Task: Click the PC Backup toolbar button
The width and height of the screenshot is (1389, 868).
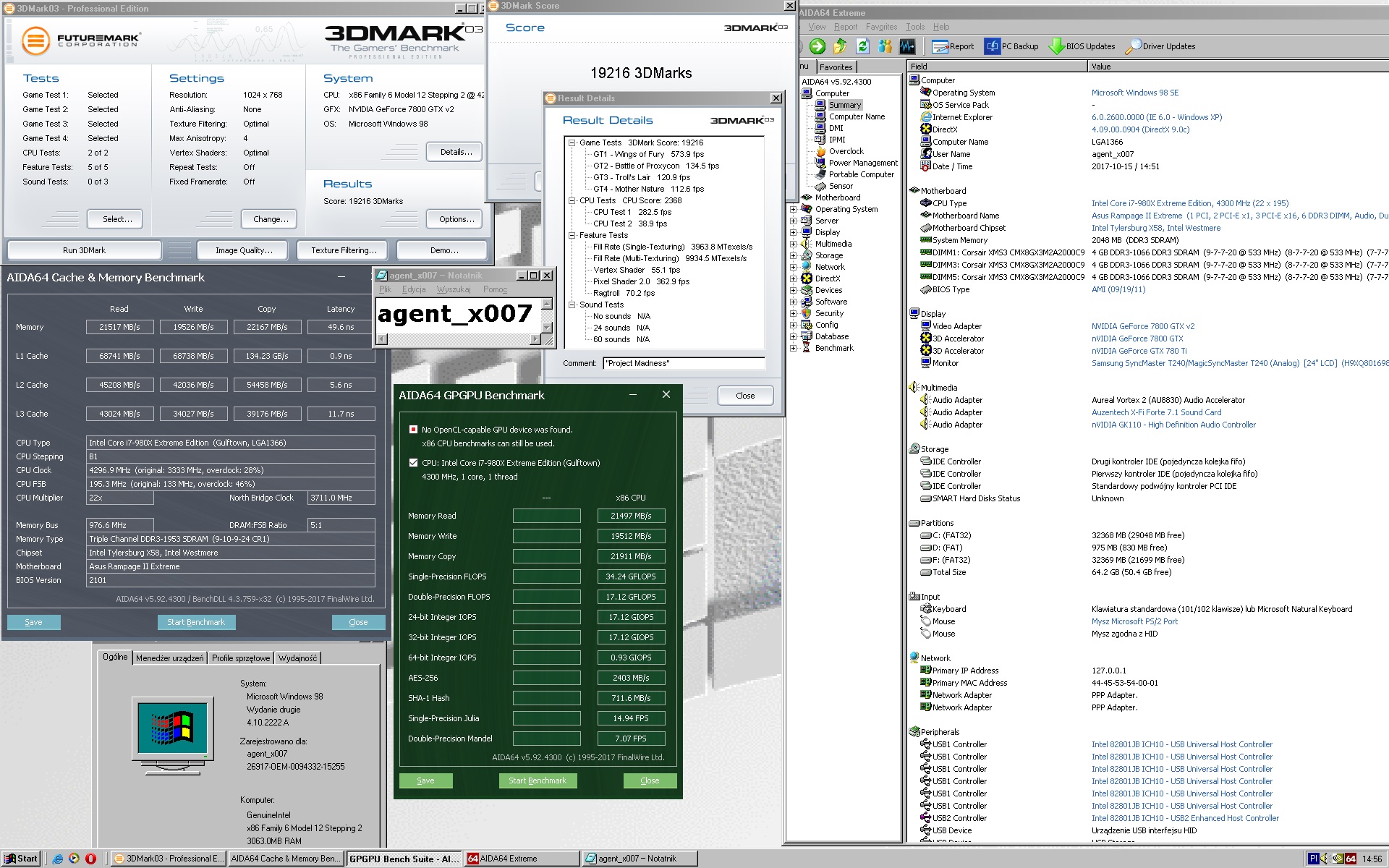Action: tap(1011, 46)
